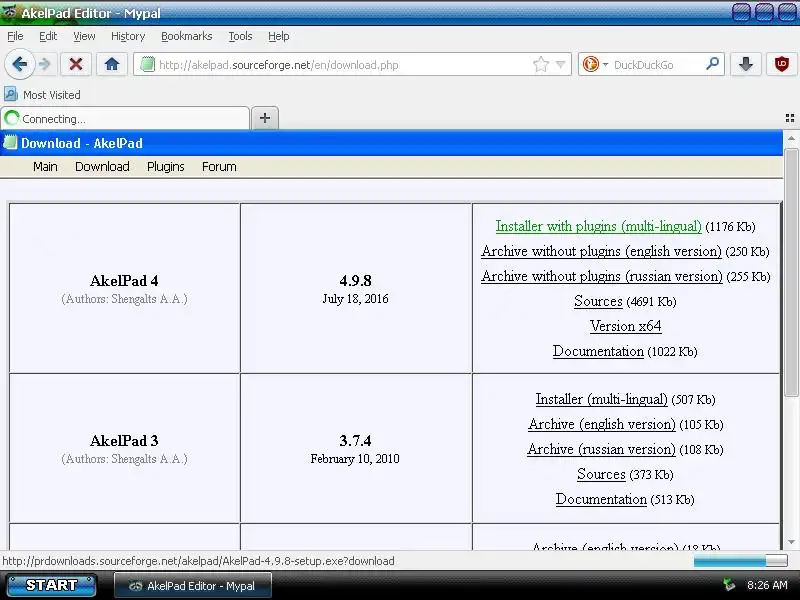Screen dimensions: 800x600
Task: Open the Edit menu
Action: point(48,36)
